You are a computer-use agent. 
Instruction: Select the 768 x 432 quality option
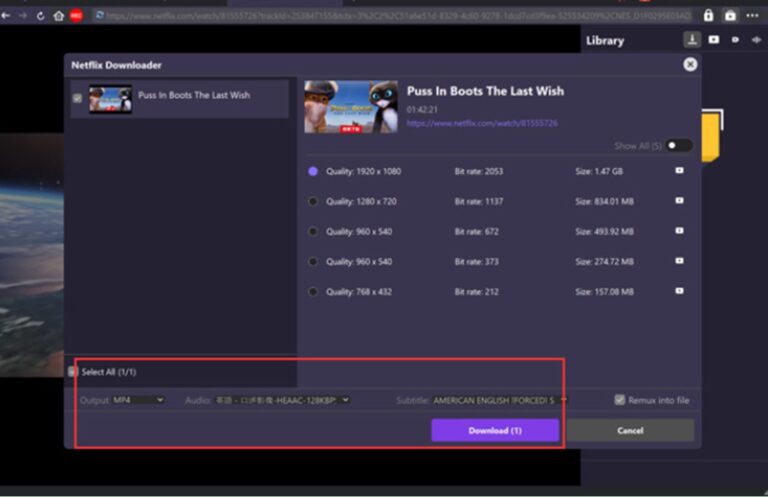[313, 292]
